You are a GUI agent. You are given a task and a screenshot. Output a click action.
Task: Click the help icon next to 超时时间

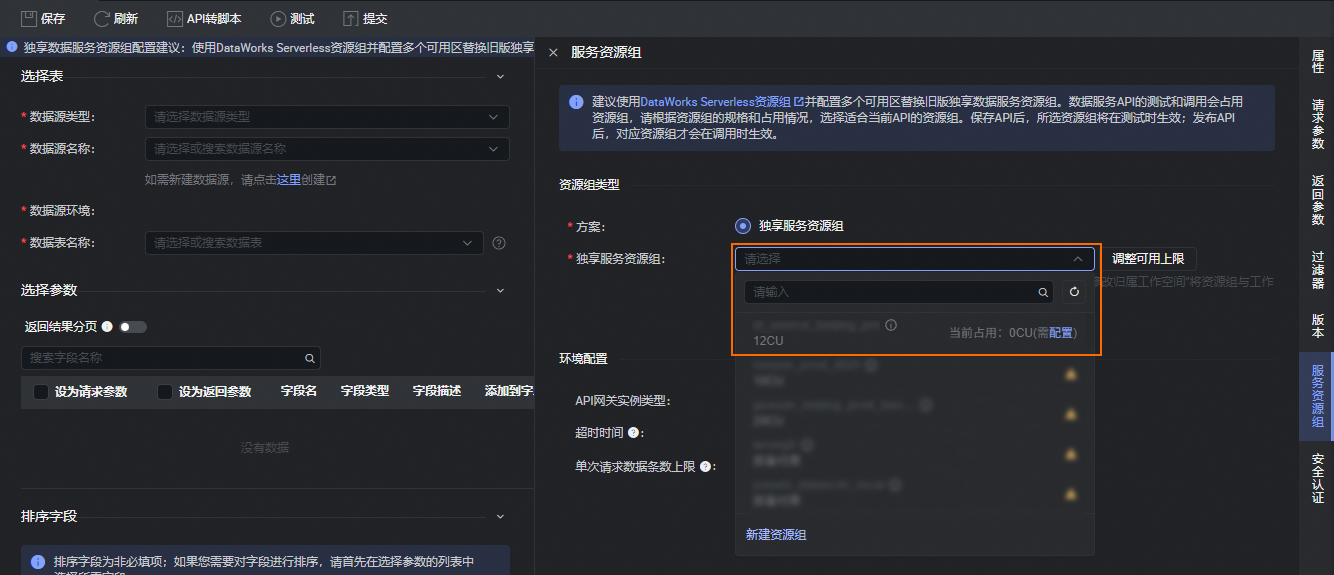[x=633, y=433]
